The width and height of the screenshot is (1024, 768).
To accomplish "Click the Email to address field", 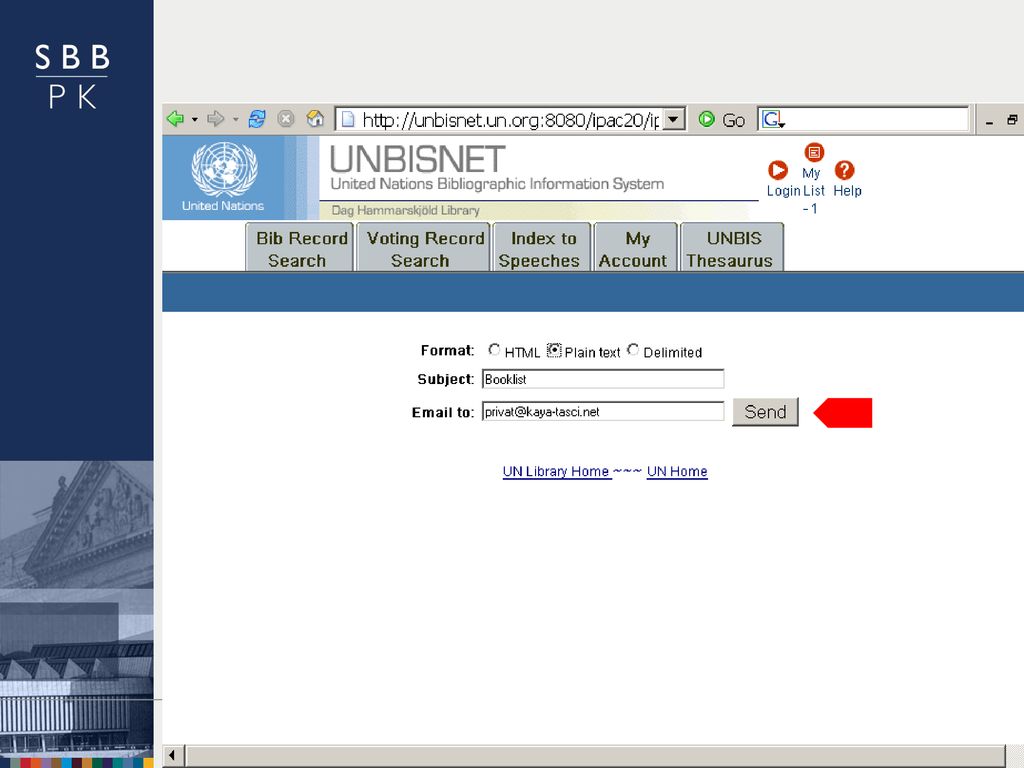I will coord(603,411).
